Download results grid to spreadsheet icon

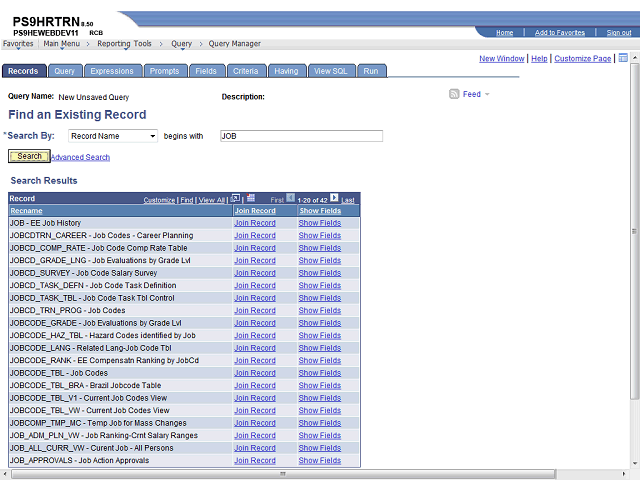251,198
